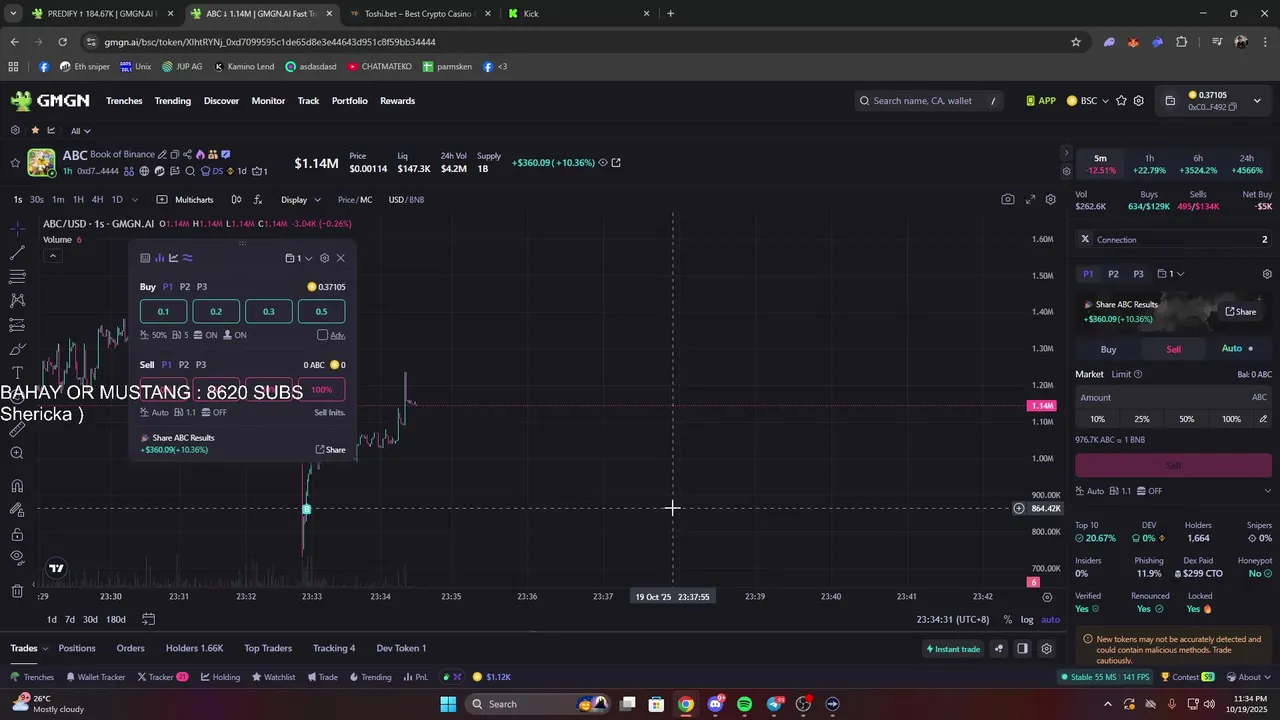Open X Connection row
This screenshot has width=1280, height=720.
(1173, 240)
